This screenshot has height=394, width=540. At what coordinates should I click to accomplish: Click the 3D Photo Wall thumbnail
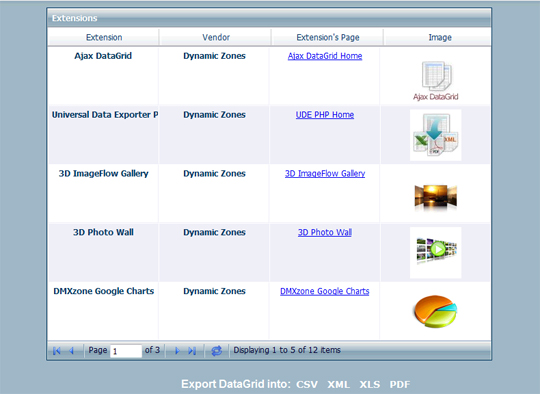coord(436,252)
